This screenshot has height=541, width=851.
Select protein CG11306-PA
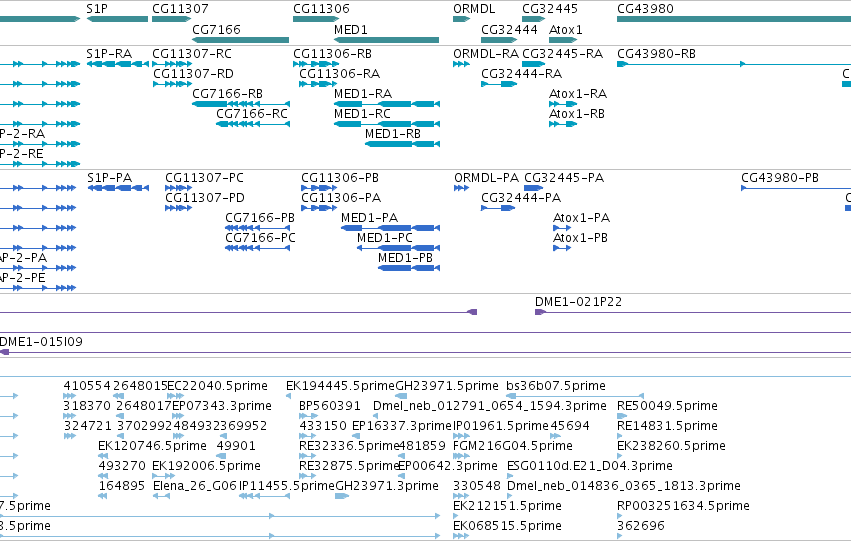(x=319, y=208)
